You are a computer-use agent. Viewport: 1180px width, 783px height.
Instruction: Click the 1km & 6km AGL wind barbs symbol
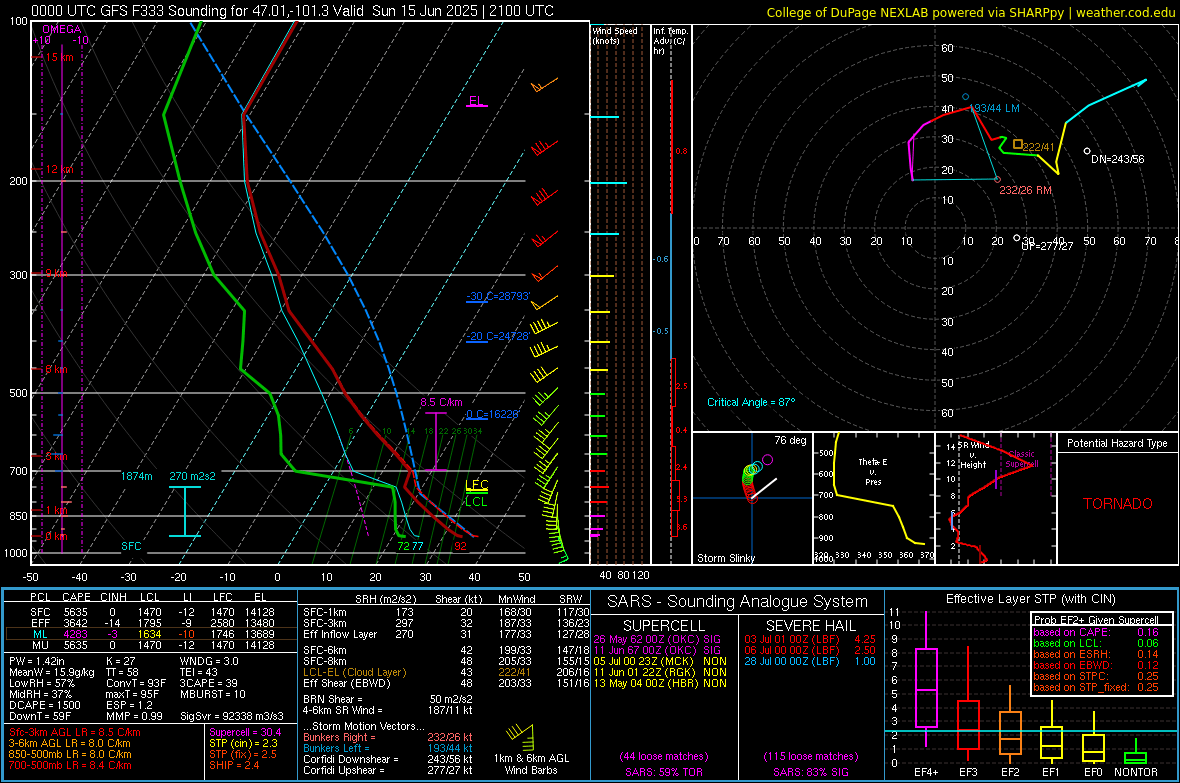[521, 735]
